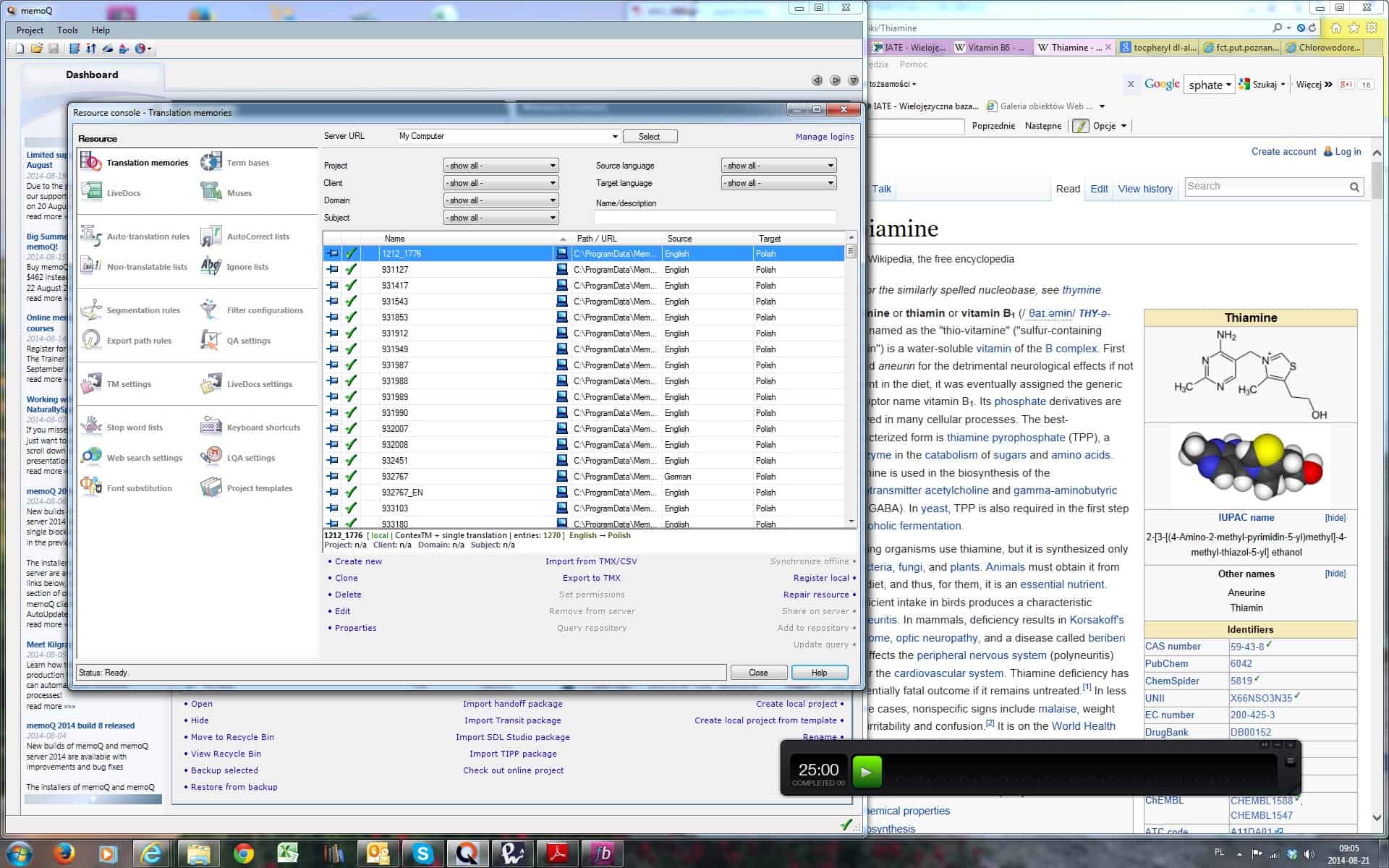Click Save icon in memoQ toolbar
1389x868 pixels.
[54, 48]
